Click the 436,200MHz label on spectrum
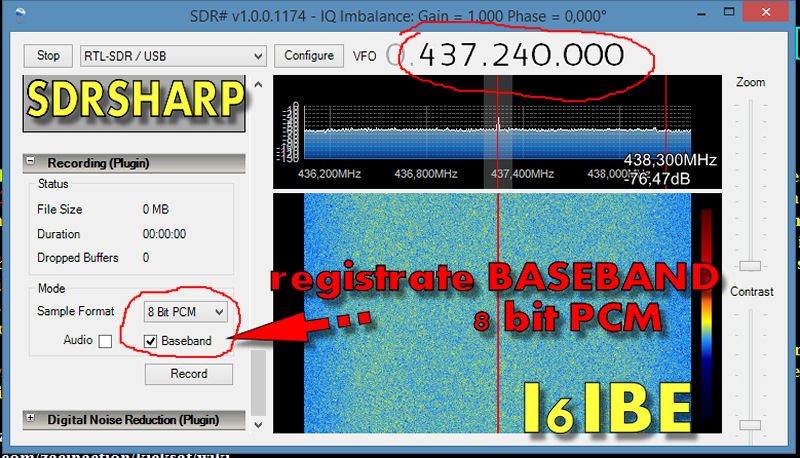Viewport: 800px width, 458px height. click(329, 174)
